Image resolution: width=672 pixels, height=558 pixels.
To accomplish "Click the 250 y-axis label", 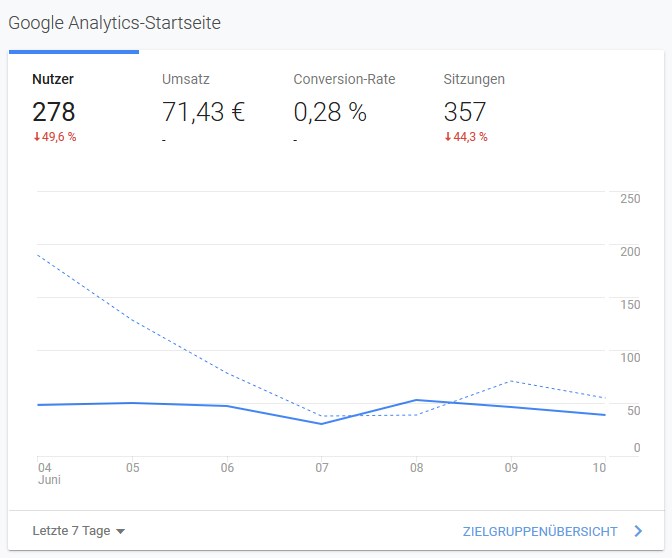I will pos(630,199).
